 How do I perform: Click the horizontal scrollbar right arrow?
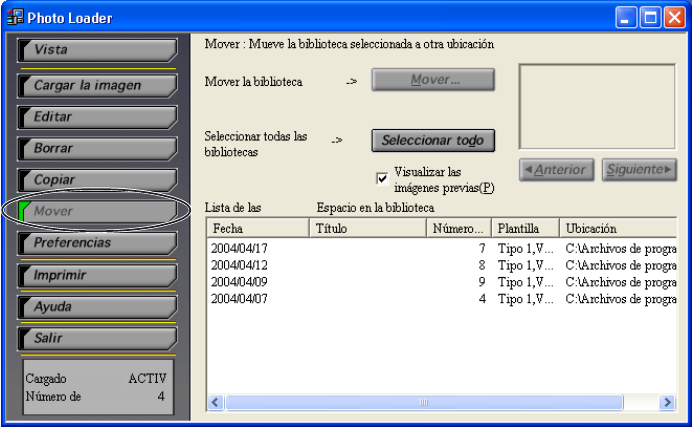(x=667, y=402)
